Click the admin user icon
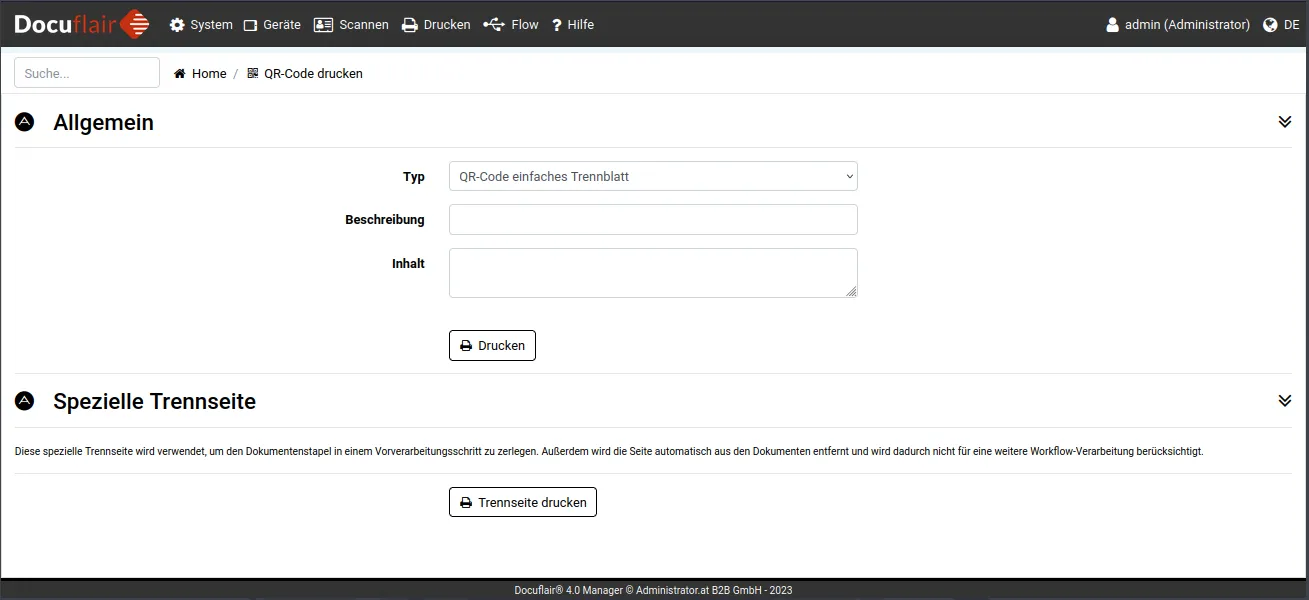Viewport: 1309px width, 600px height. (1112, 25)
